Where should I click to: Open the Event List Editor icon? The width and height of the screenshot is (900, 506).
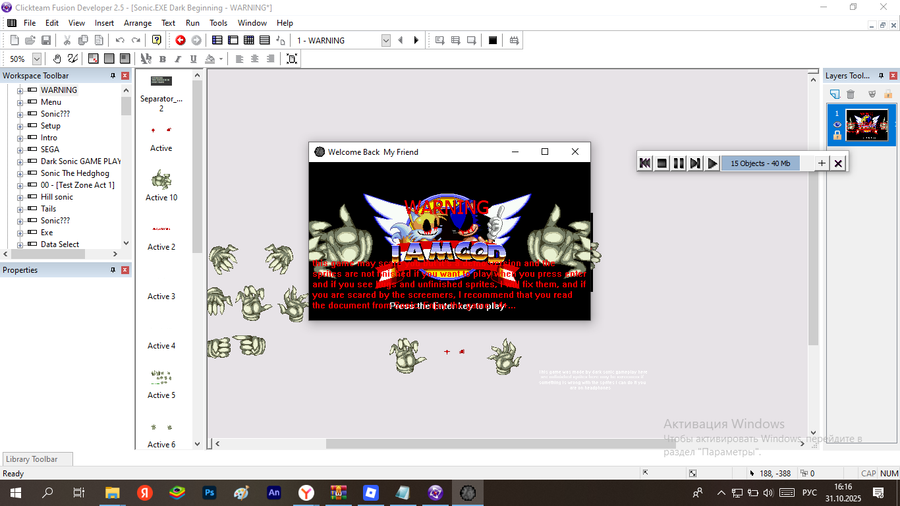265,40
